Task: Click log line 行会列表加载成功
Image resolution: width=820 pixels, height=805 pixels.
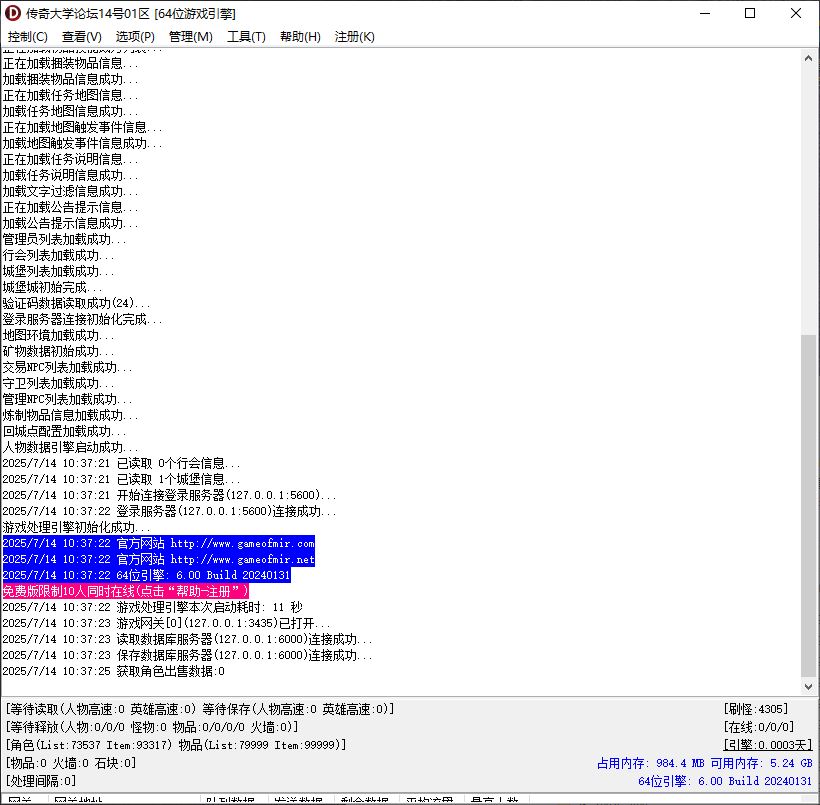Action: pyautogui.click(x=59, y=255)
